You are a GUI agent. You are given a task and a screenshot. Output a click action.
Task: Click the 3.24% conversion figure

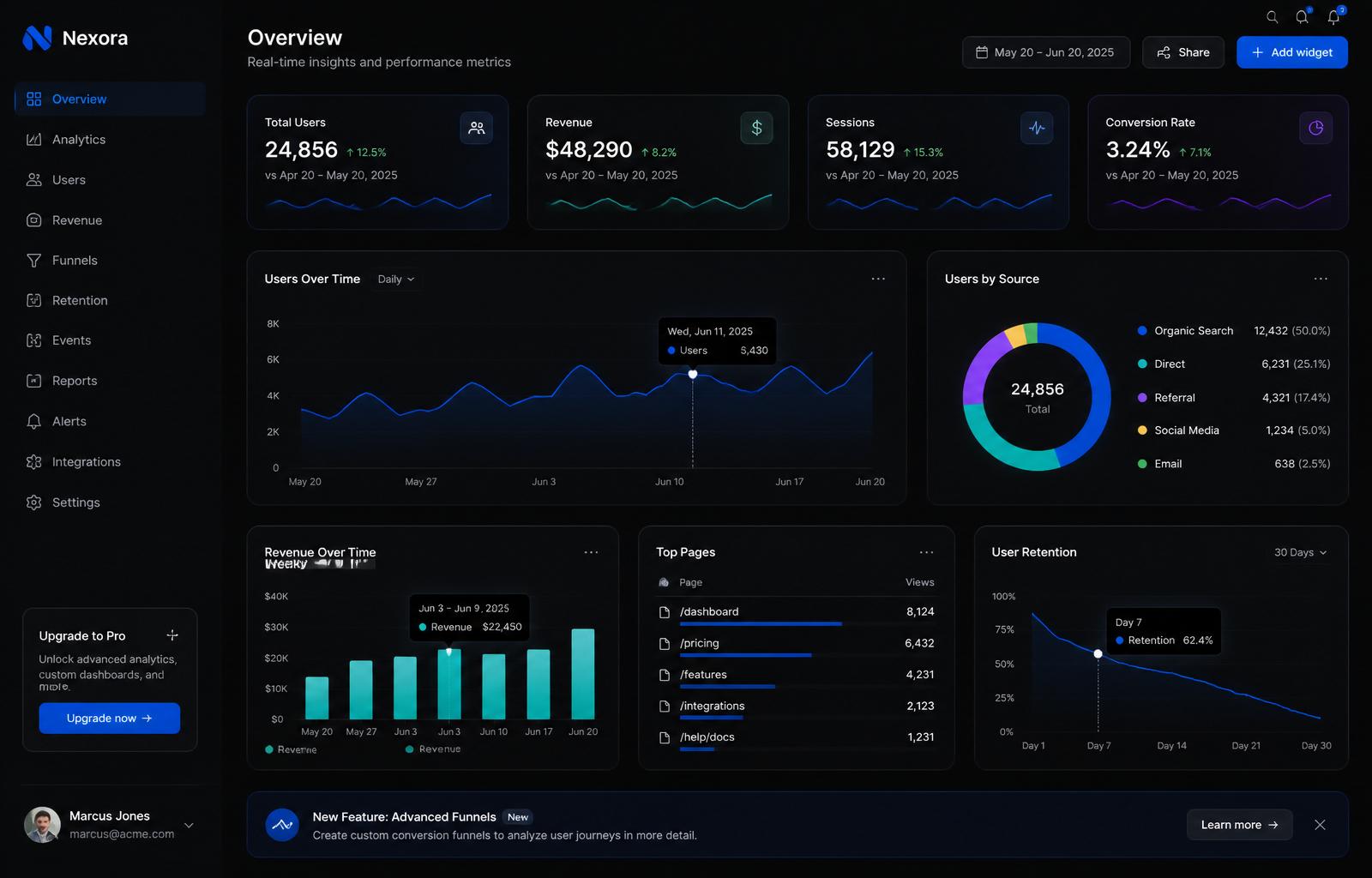coord(1138,150)
